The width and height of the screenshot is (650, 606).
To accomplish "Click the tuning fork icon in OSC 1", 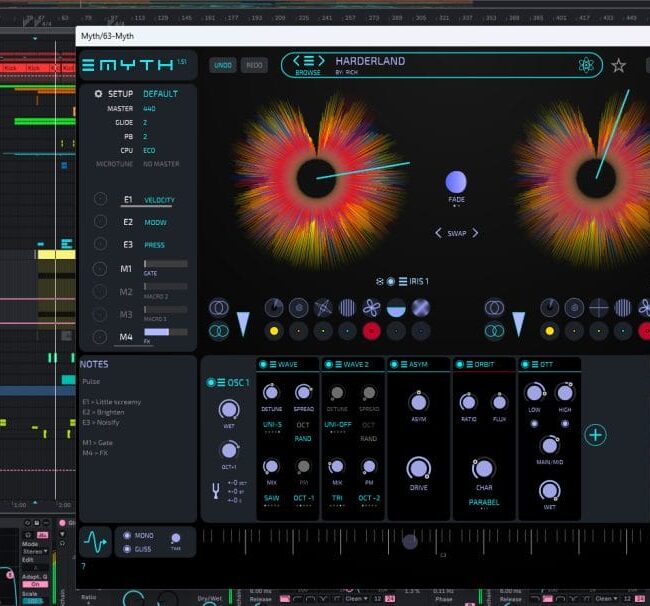I will pyautogui.click(x=214, y=490).
